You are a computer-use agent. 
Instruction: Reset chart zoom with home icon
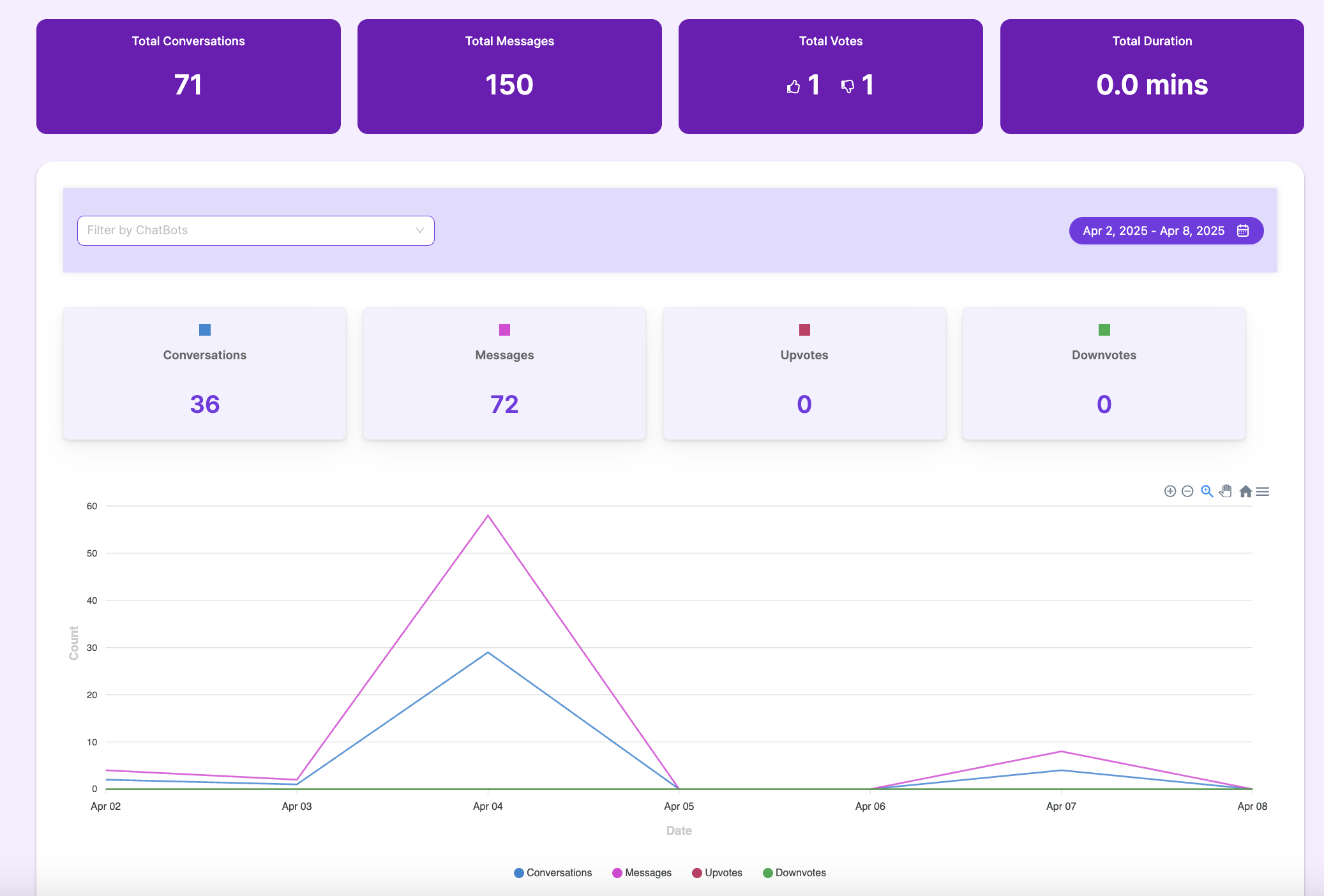[1245, 491]
